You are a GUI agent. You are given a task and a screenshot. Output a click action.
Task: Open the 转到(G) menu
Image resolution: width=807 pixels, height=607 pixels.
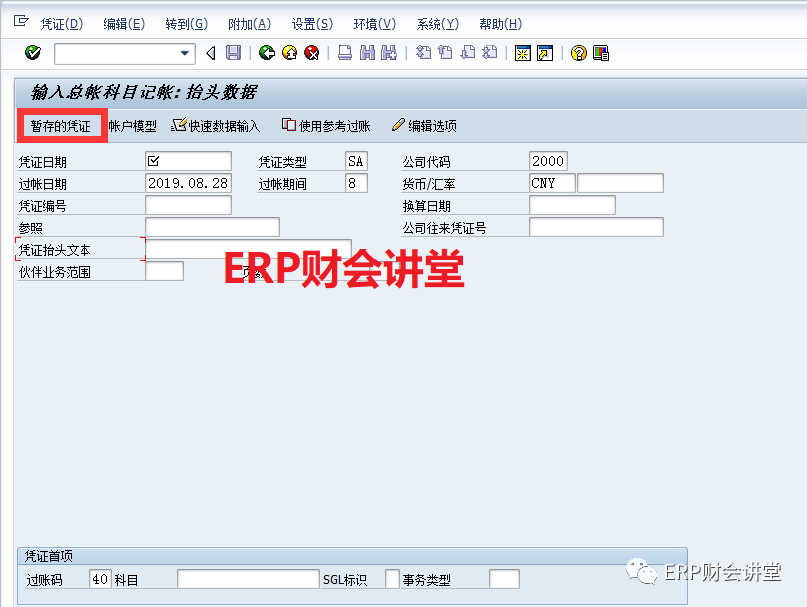pyautogui.click(x=187, y=24)
